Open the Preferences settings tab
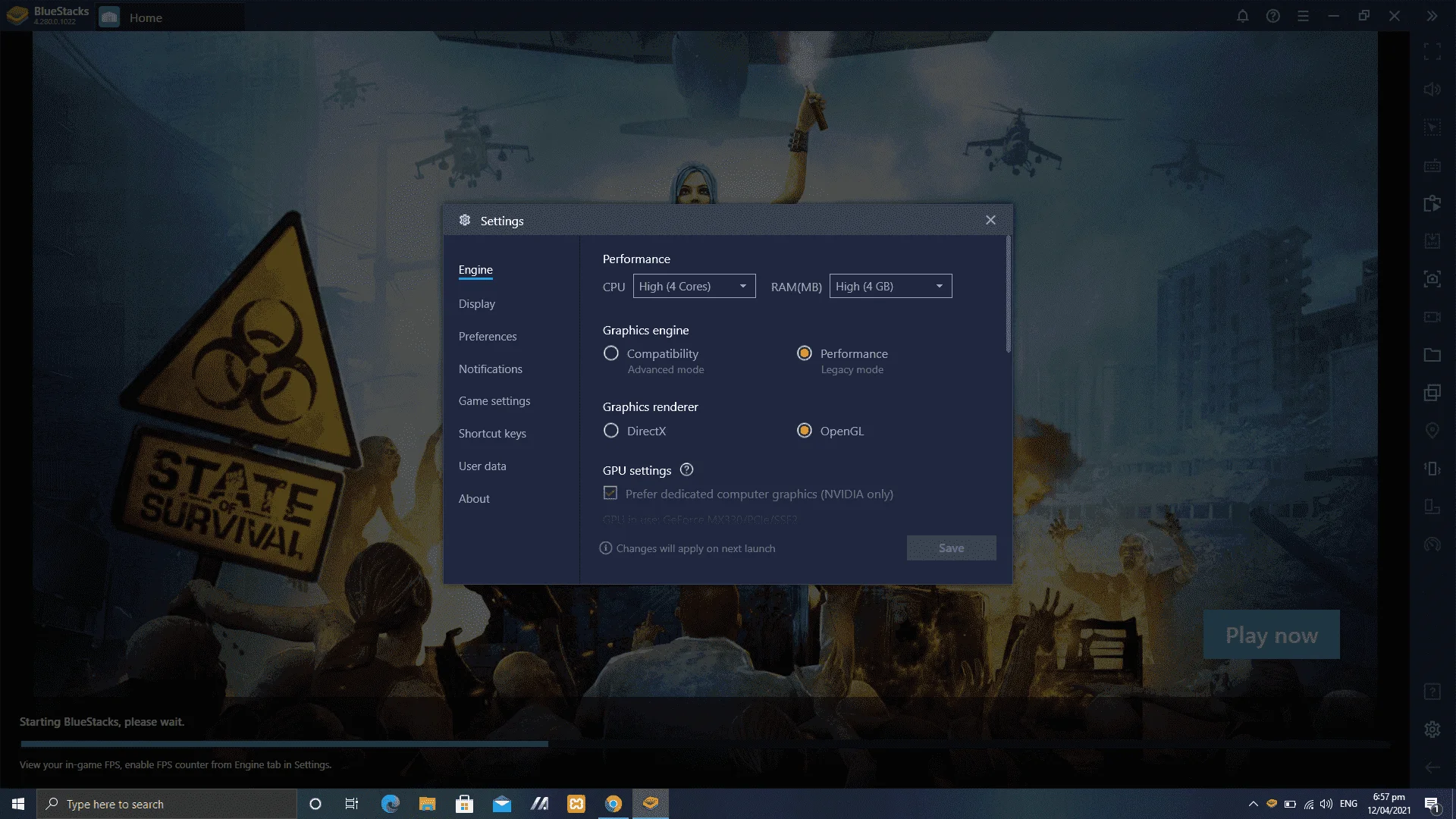The image size is (1456, 819). click(x=488, y=337)
